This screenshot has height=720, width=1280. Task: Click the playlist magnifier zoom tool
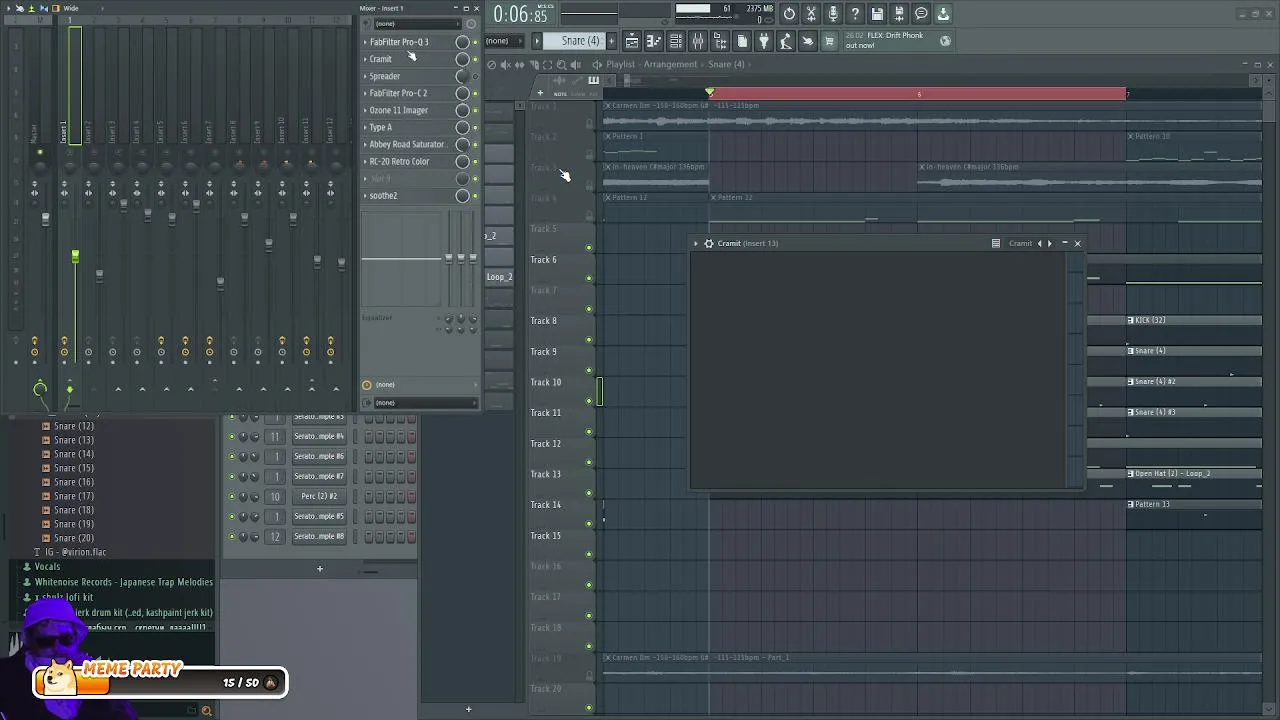point(561,64)
